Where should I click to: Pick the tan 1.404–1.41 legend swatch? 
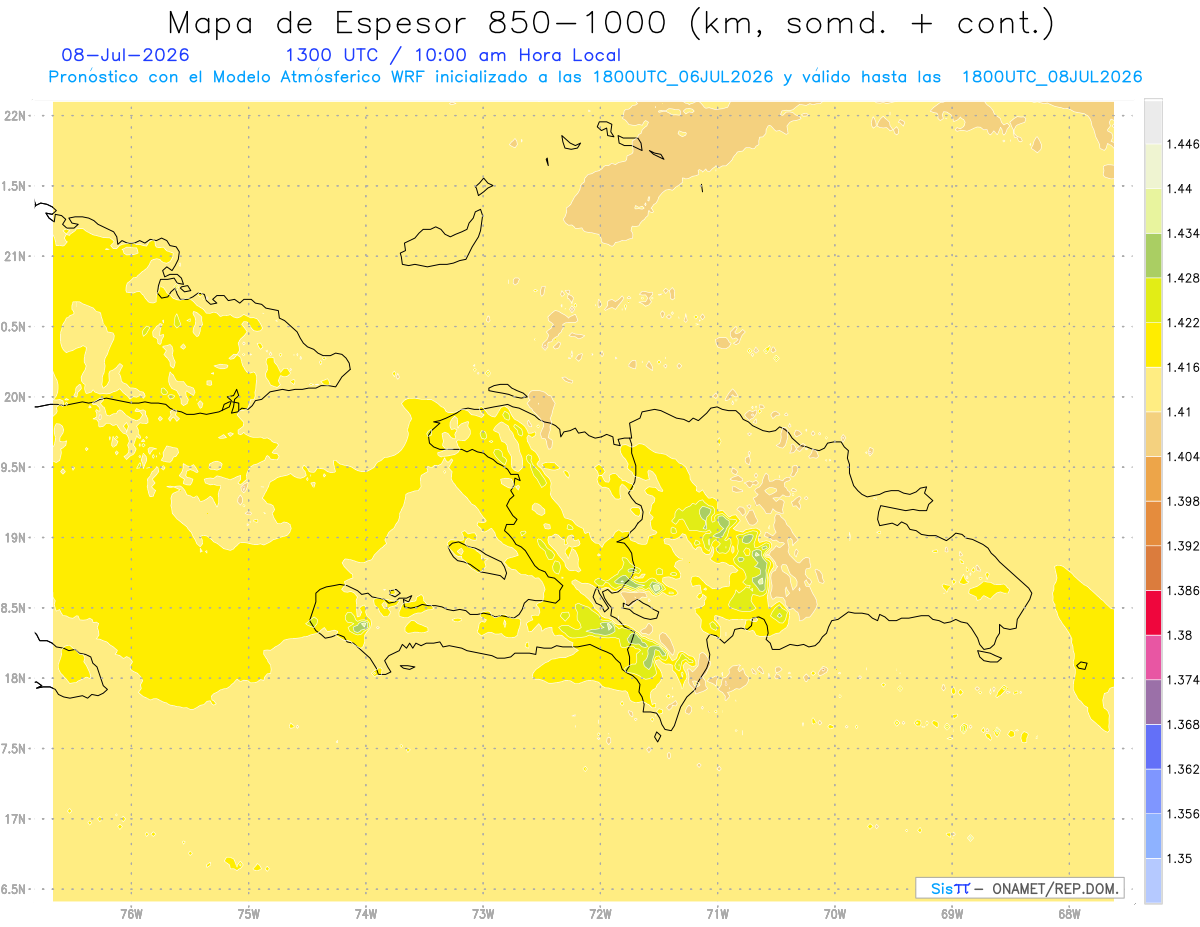1153,433
